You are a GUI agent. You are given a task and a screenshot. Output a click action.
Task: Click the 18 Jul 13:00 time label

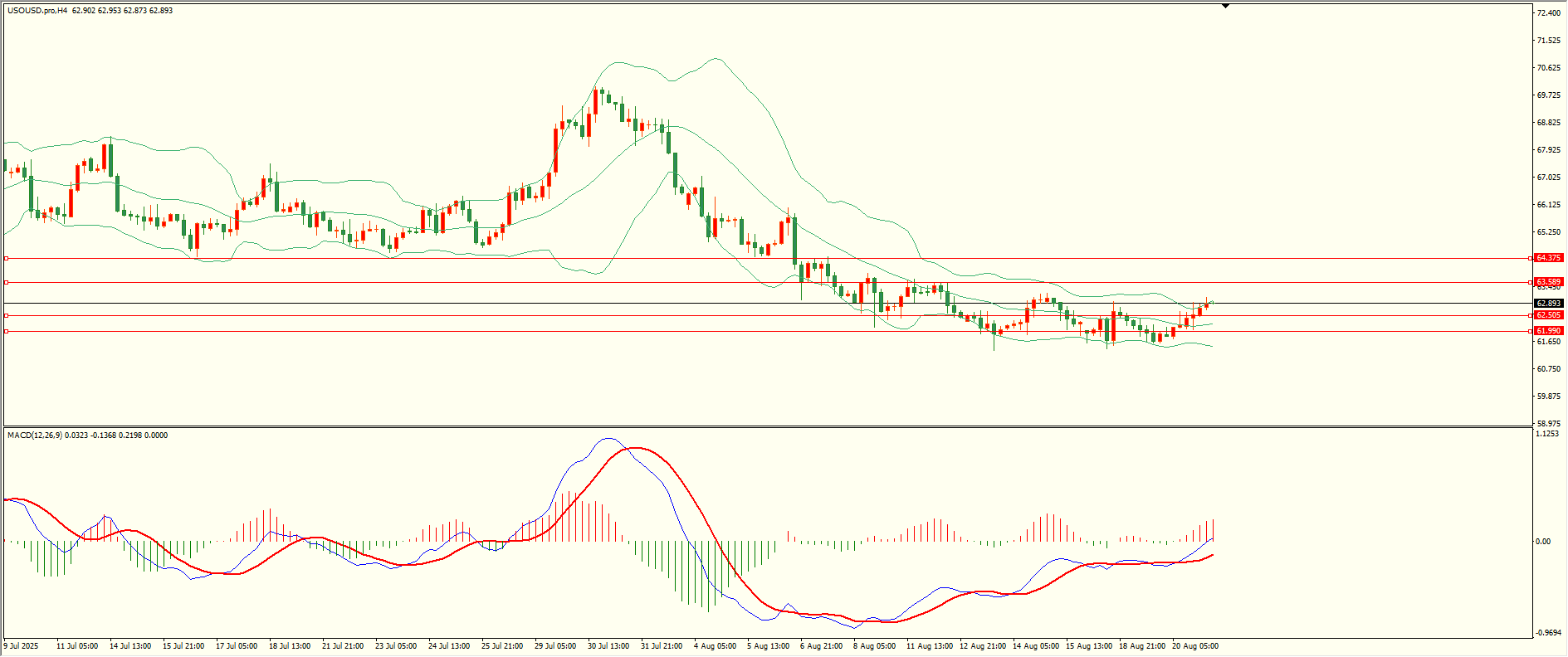pos(290,646)
